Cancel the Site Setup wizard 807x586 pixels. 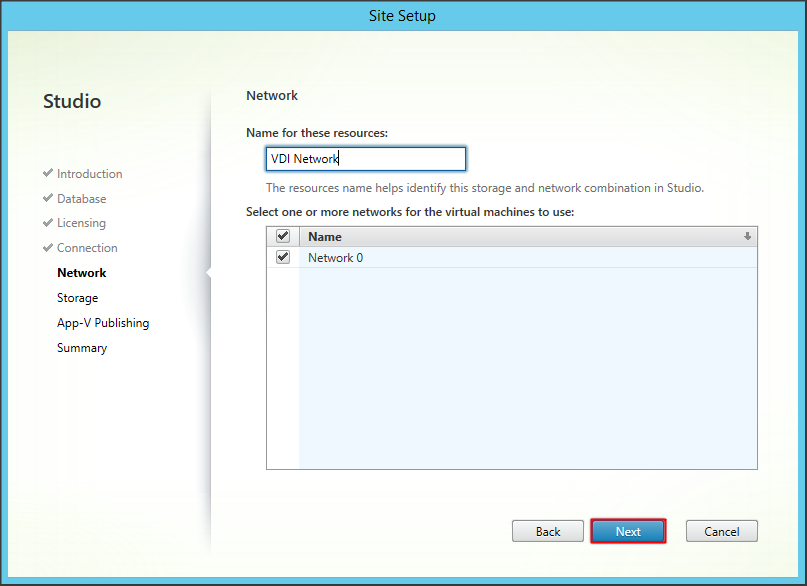pos(720,531)
